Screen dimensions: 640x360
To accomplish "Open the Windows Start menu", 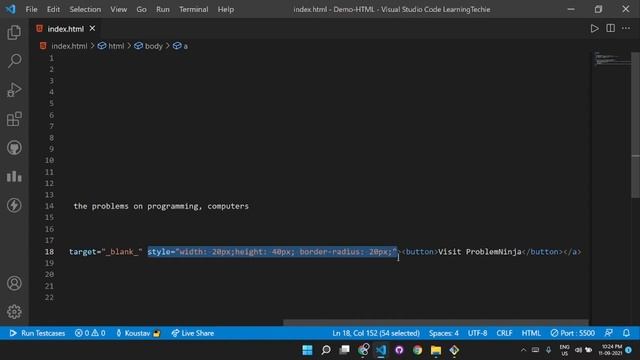I will point(307,350).
